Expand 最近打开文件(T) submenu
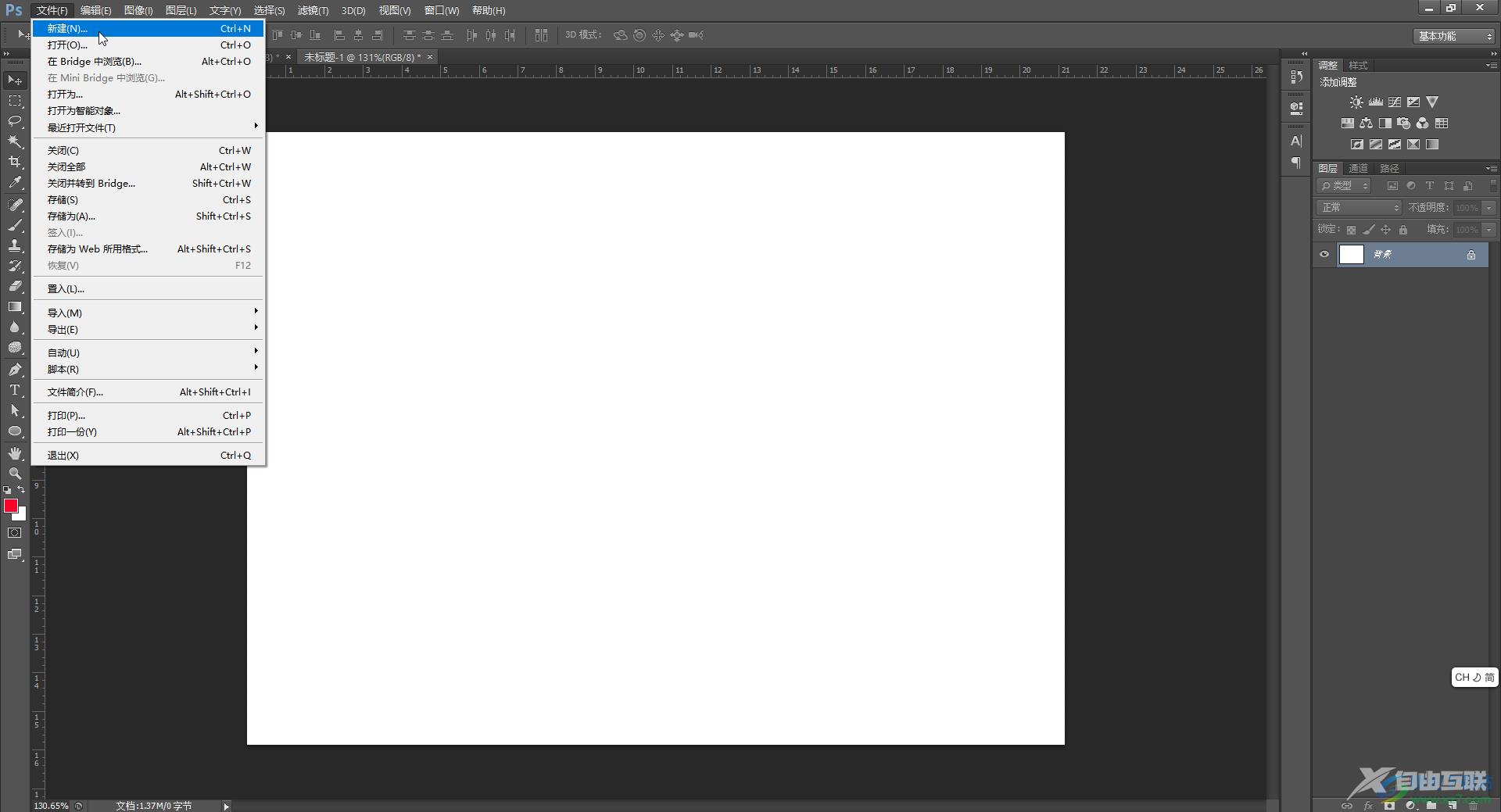Screen dimensions: 1501x812 pyautogui.click(x=148, y=127)
